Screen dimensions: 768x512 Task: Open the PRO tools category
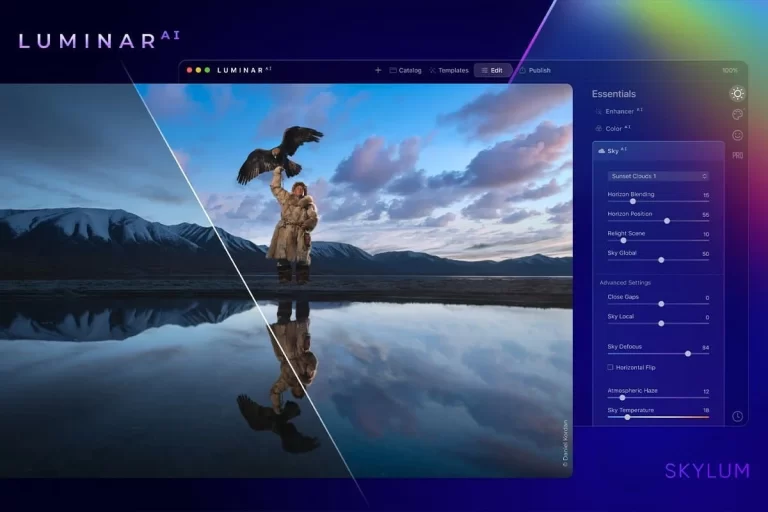tap(738, 155)
